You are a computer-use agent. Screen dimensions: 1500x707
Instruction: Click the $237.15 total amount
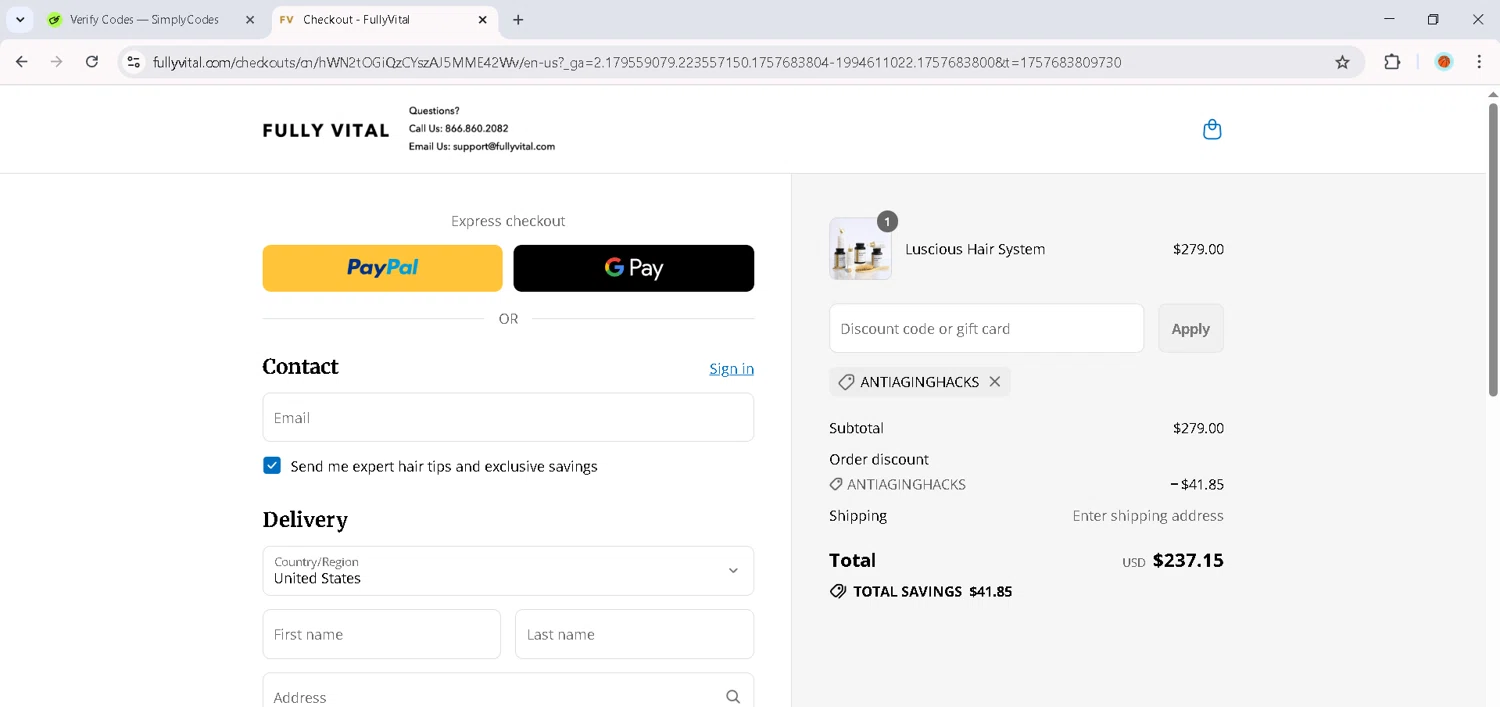click(x=1188, y=560)
